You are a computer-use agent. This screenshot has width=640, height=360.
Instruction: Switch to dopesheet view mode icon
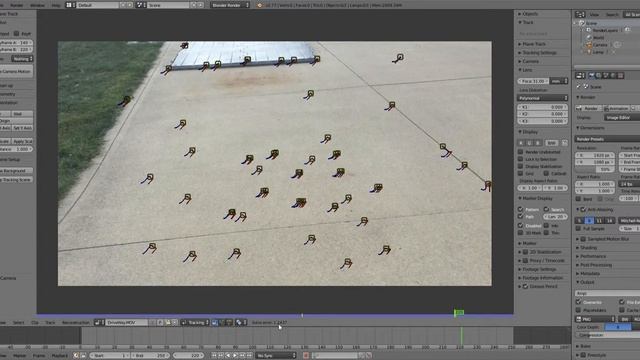(x=229, y=322)
